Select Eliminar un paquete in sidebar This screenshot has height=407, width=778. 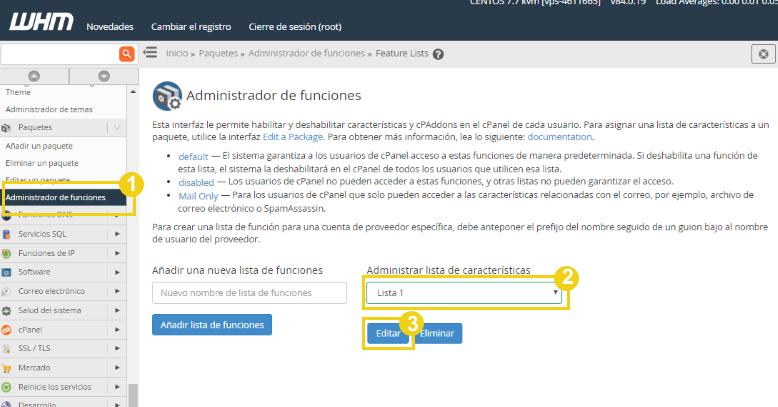click(x=42, y=163)
